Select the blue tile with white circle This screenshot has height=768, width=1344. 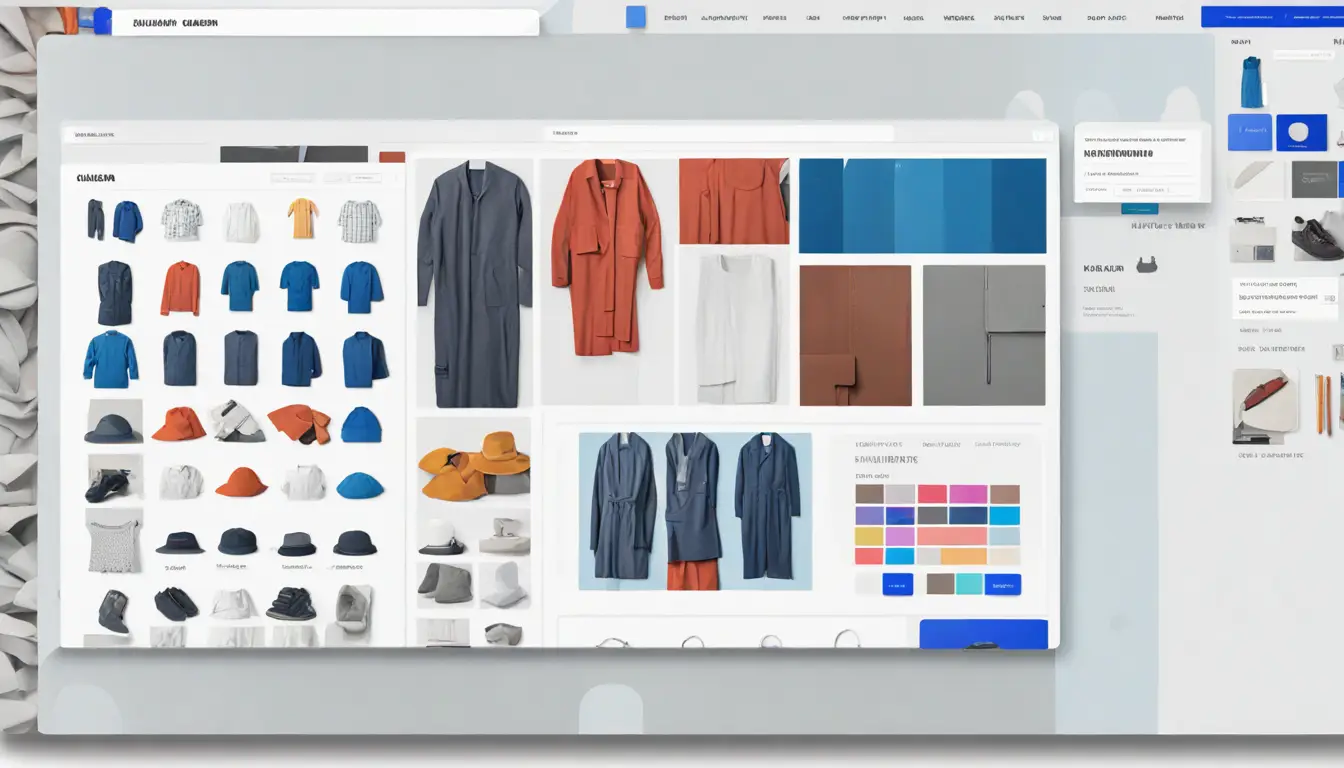coord(1301,132)
